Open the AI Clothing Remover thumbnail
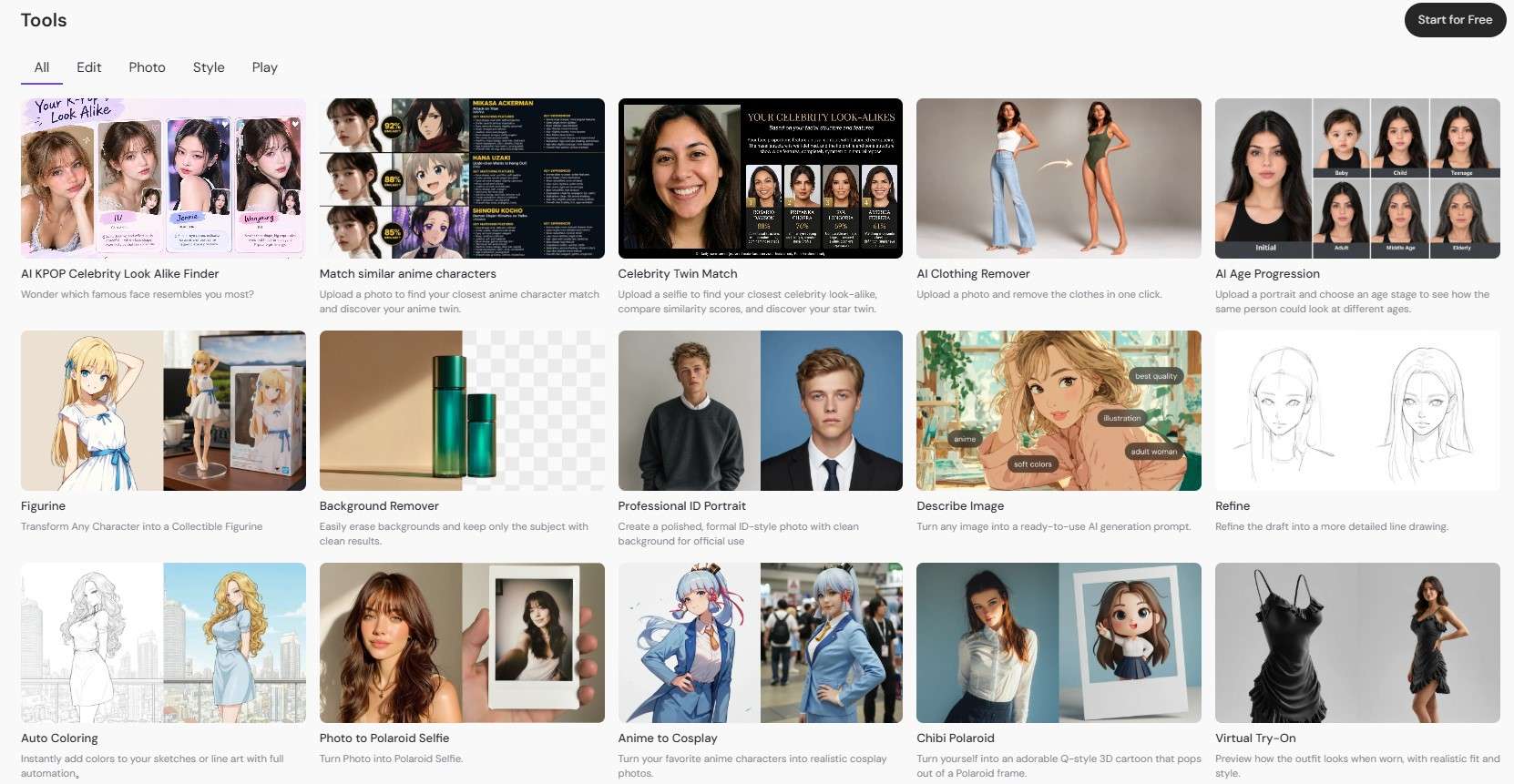The image size is (1514, 784). [1059, 178]
